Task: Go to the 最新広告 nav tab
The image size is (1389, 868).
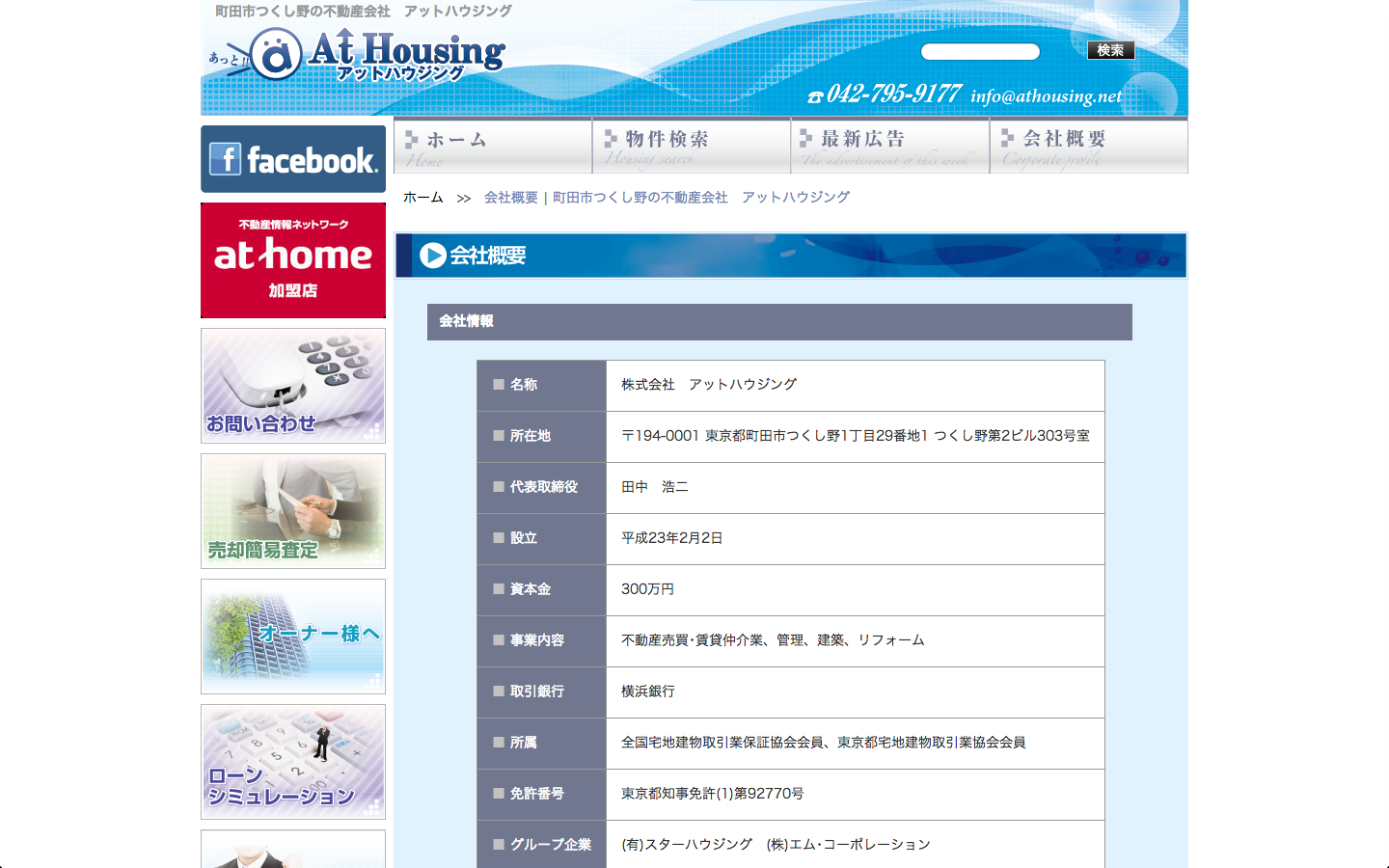Action: [890, 146]
